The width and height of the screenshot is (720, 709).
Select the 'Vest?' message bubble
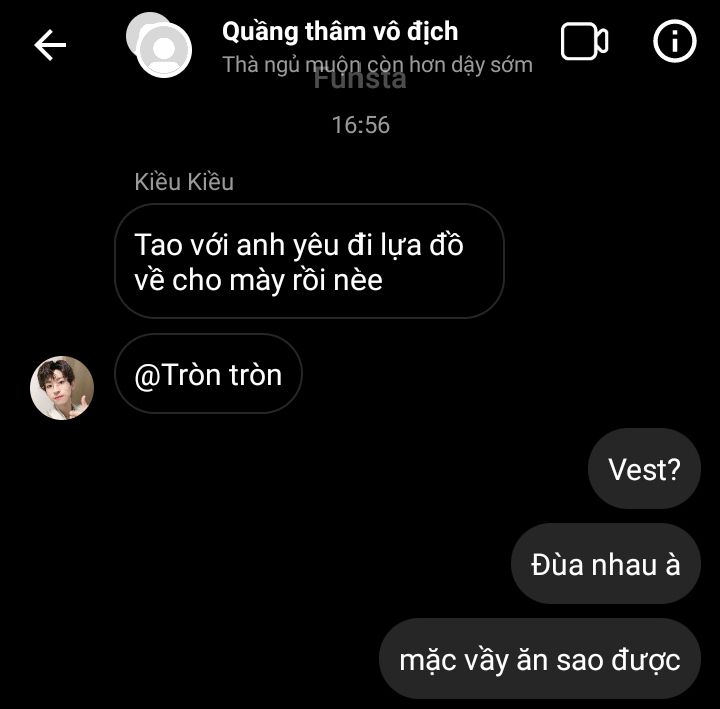(x=644, y=469)
